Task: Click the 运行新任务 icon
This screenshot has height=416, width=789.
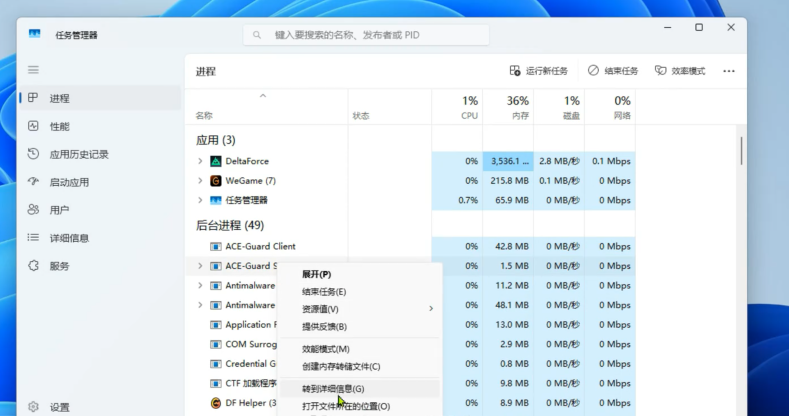Action: coord(515,71)
